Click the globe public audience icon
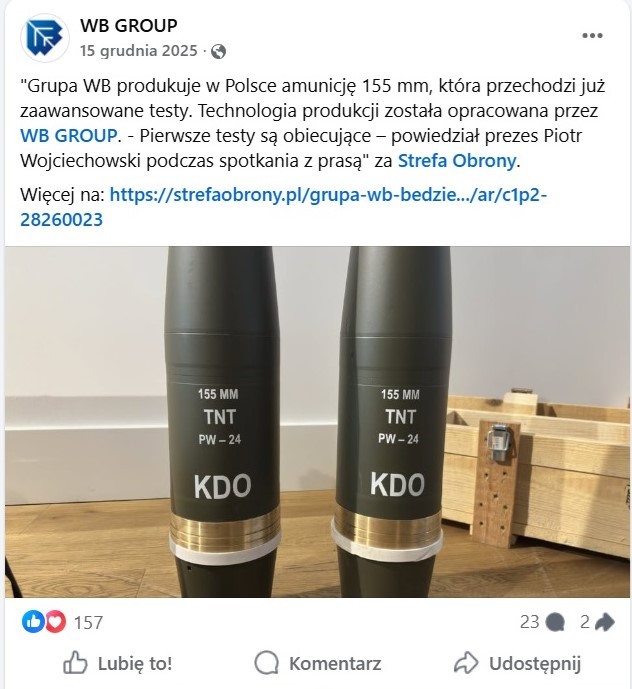This screenshot has width=632, height=689. click(218, 51)
